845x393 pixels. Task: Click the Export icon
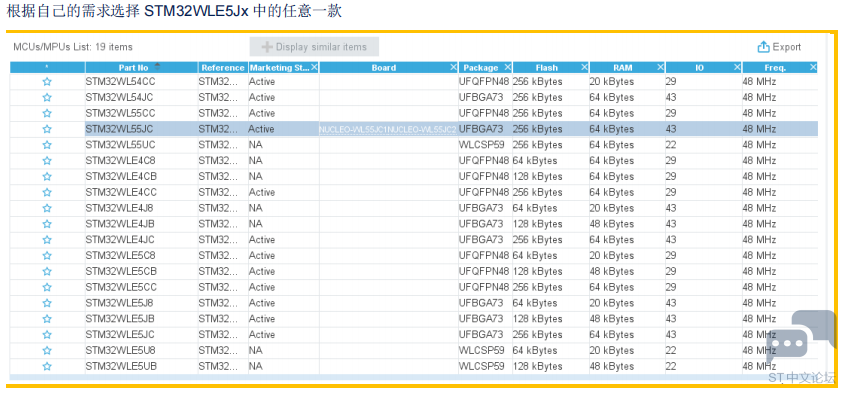pos(763,47)
